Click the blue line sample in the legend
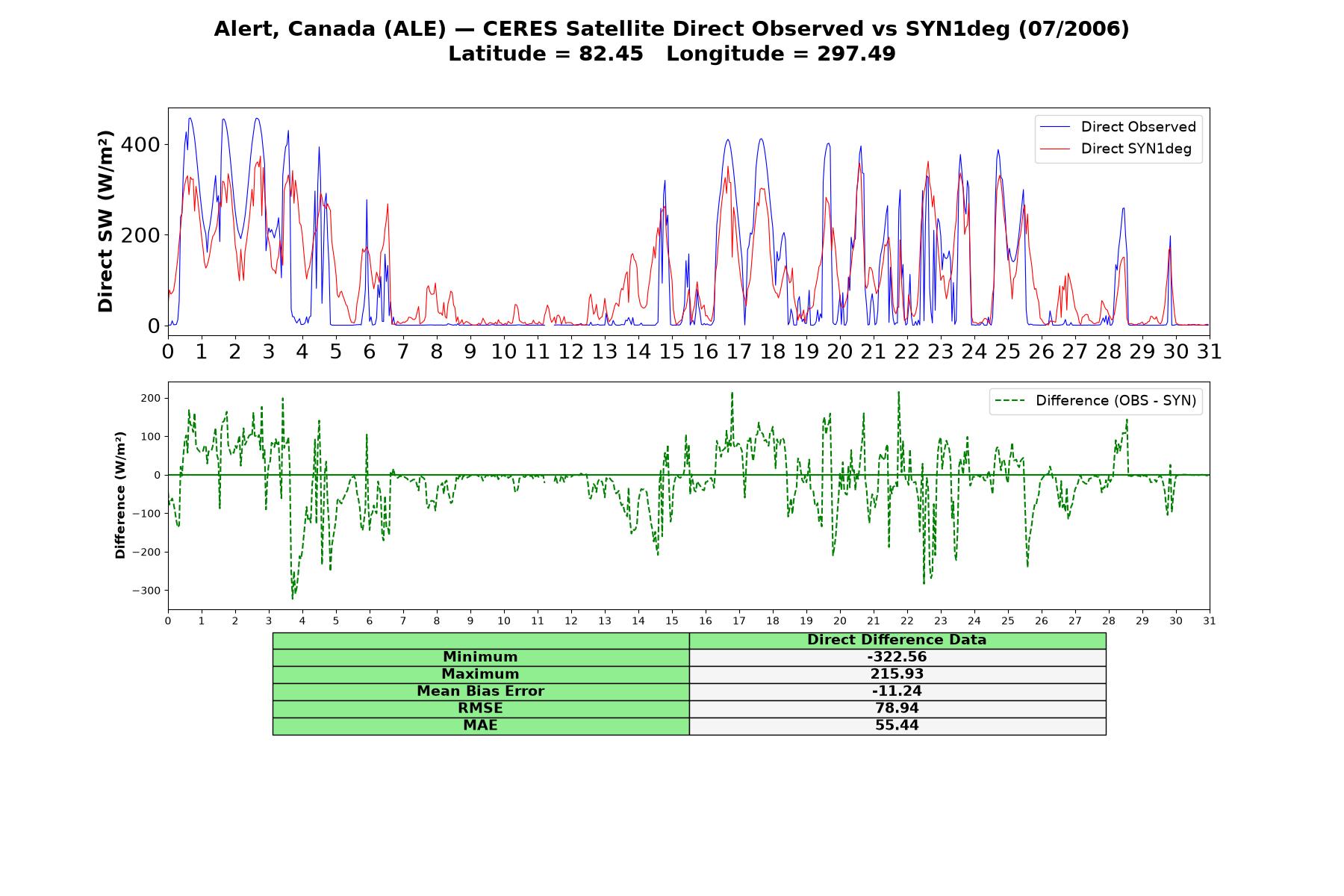 pos(1055,127)
